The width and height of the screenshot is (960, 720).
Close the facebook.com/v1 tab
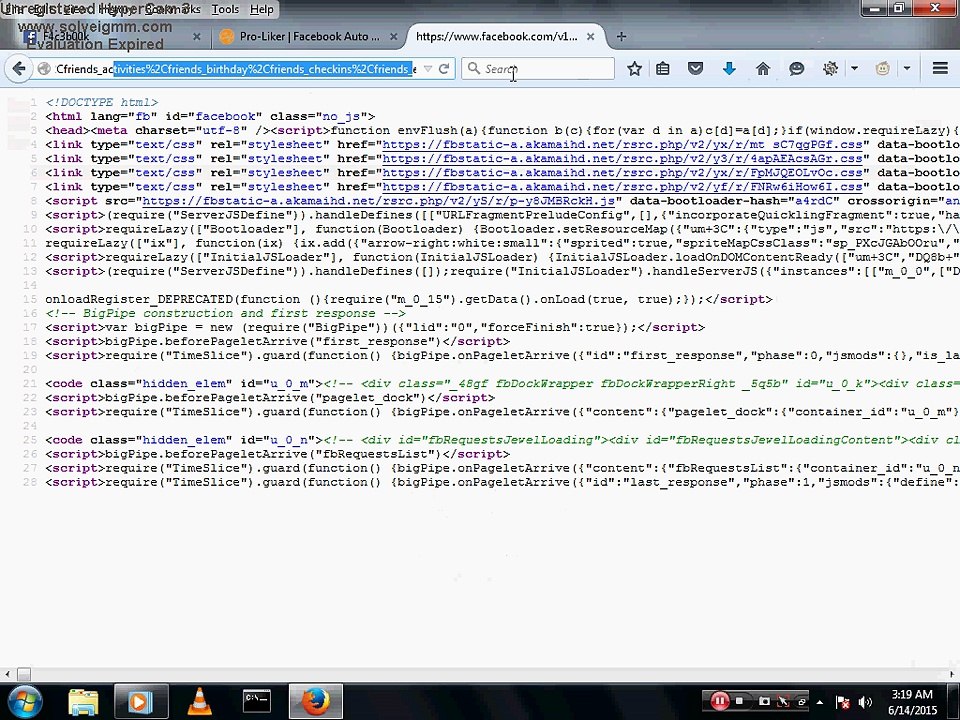tap(590, 37)
